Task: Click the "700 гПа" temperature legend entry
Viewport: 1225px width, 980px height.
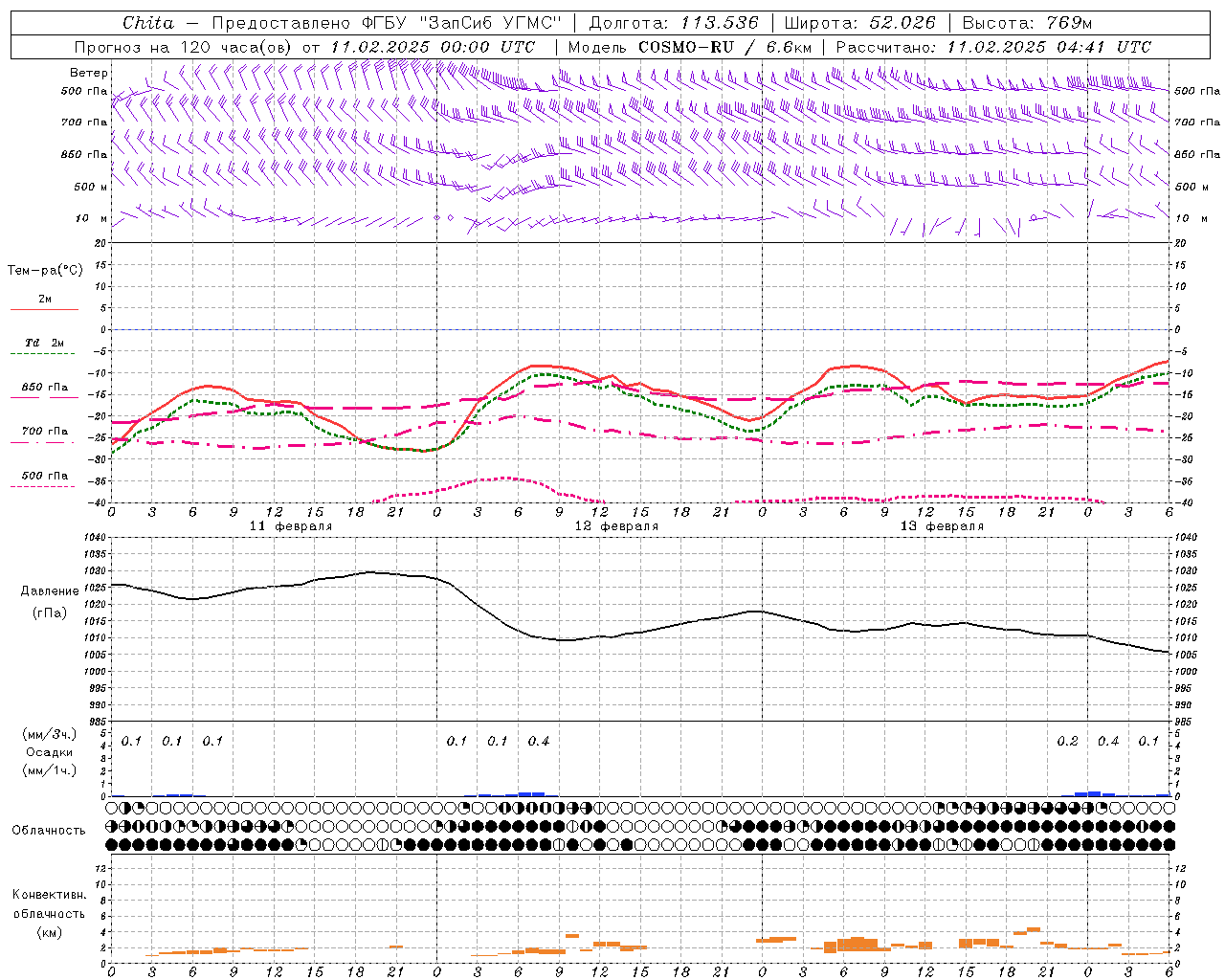Action: (44, 432)
